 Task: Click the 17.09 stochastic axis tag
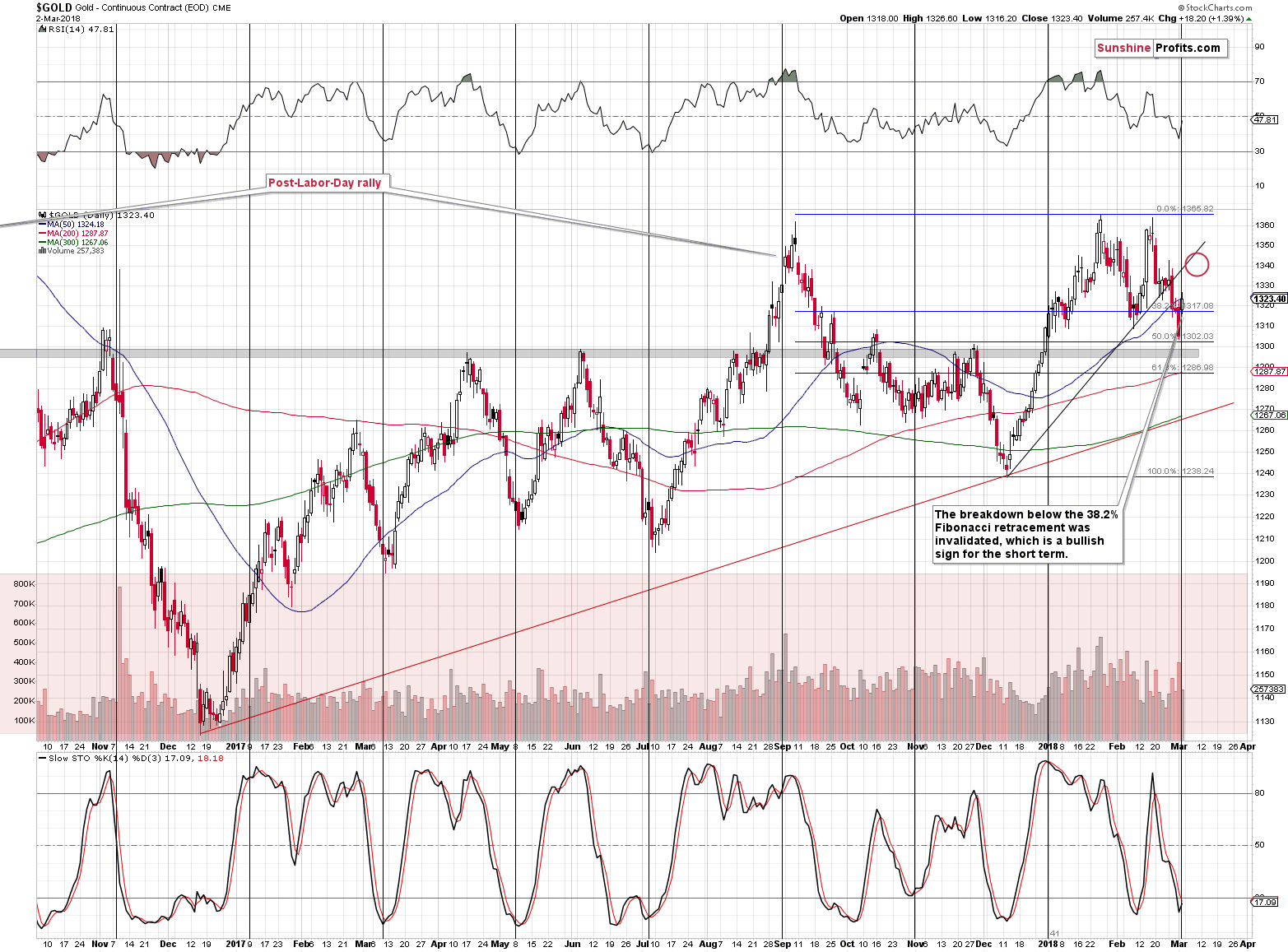pyautogui.click(x=1265, y=903)
